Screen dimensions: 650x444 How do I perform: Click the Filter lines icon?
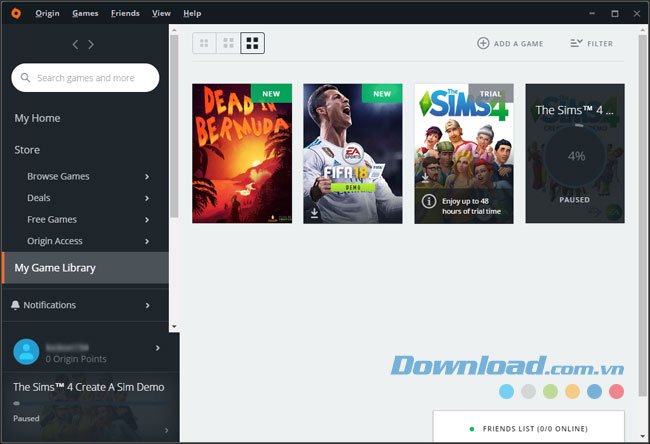tap(576, 43)
